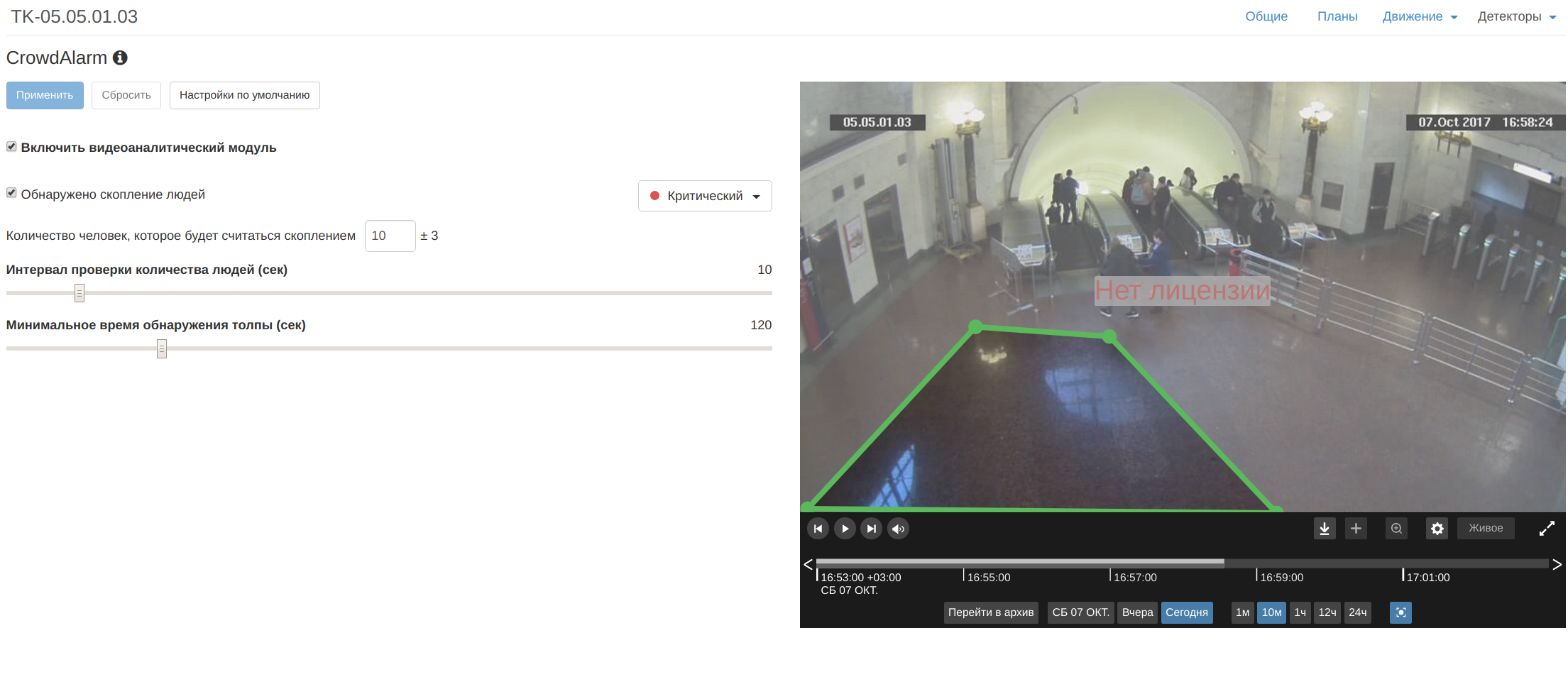Select the Сегодня button

[x=1187, y=612]
